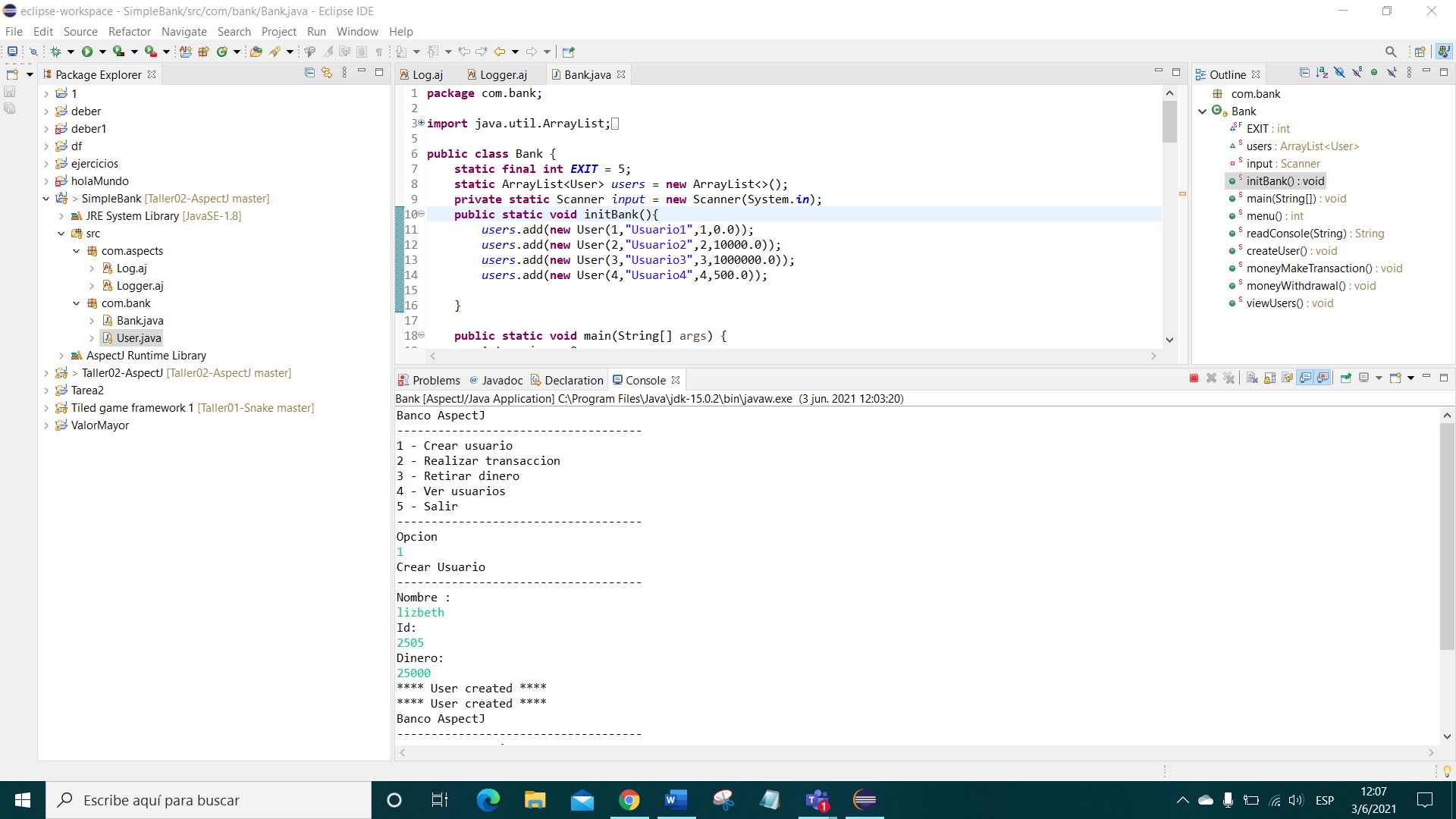The image size is (1456, 819).
Task: Click the Windows search box in taskbar
Action: click(x=209, y=800)
